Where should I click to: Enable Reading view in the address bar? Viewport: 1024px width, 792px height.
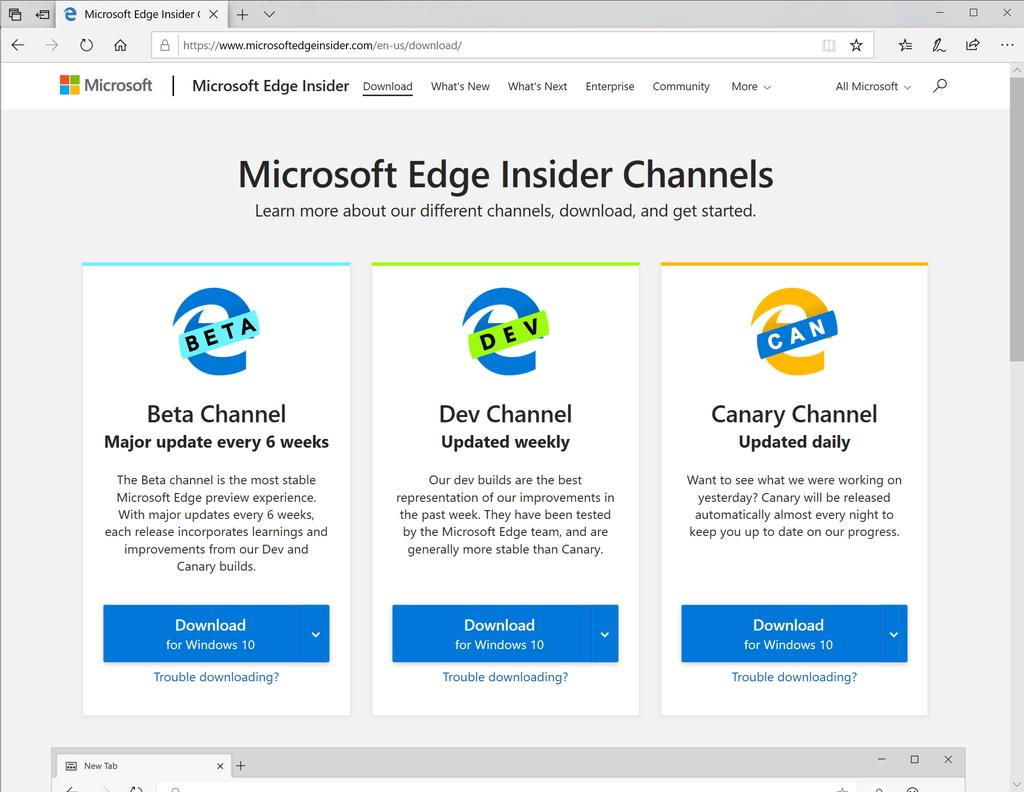pos(828,45)
